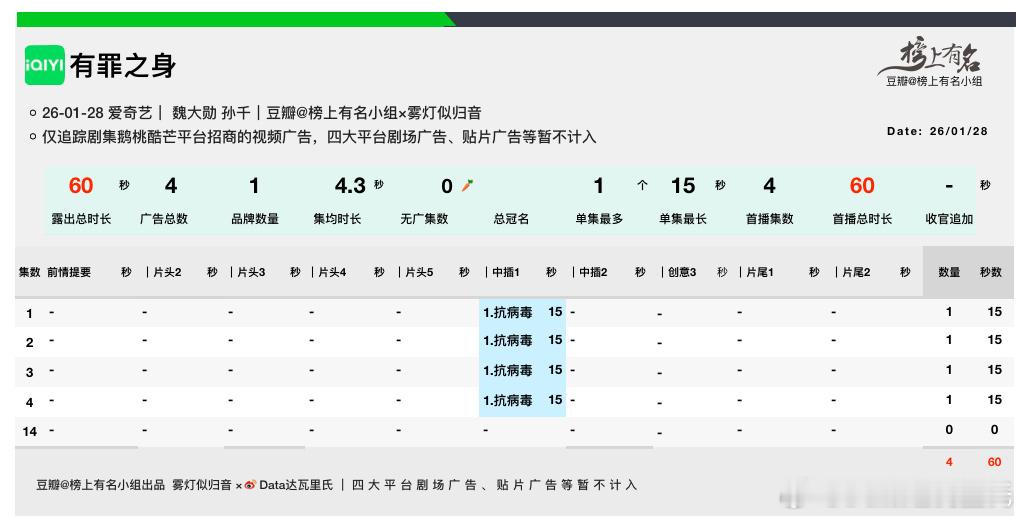Screen dimensions: 1022x518
Task: Click the red 60 above 首播总时长
Action: [x=862, y=186]
